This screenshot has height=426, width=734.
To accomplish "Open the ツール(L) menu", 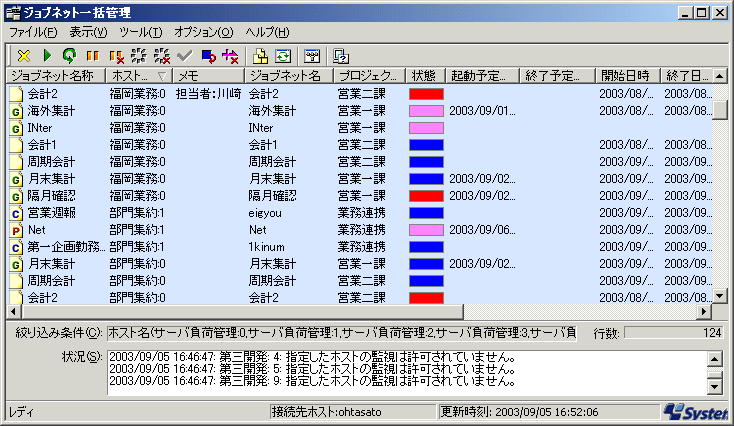I will [x=140, y=33].
